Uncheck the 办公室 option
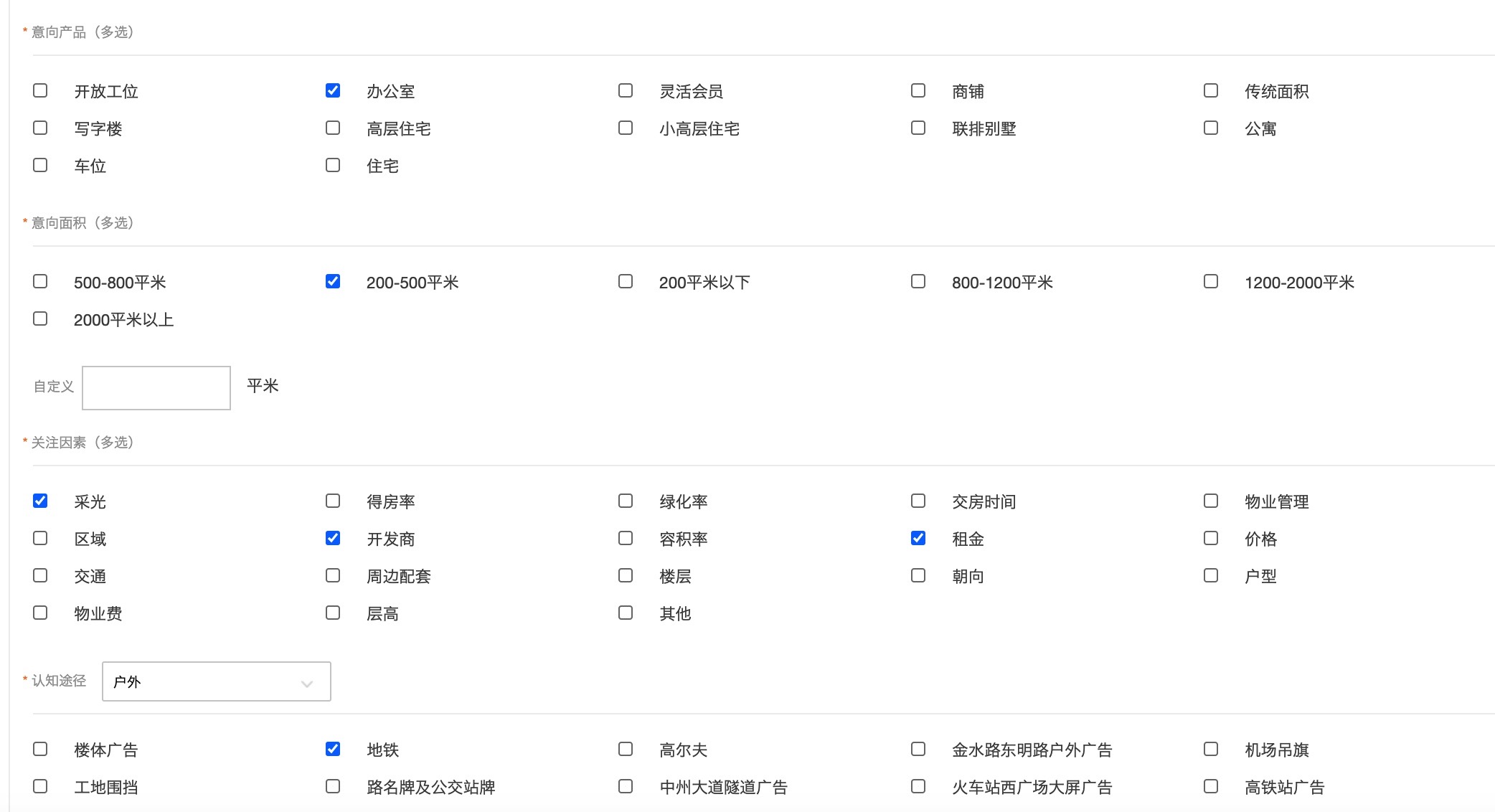Screen dimensions: 1495x812 (333, 91)
